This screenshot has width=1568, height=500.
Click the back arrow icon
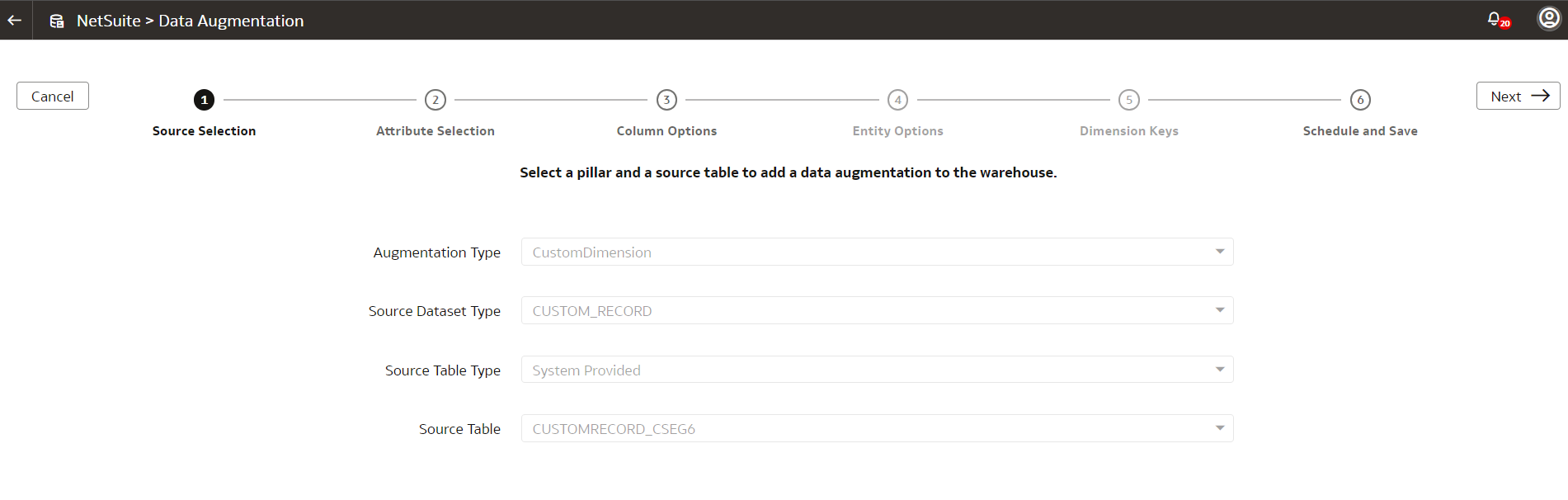point(15,20)
